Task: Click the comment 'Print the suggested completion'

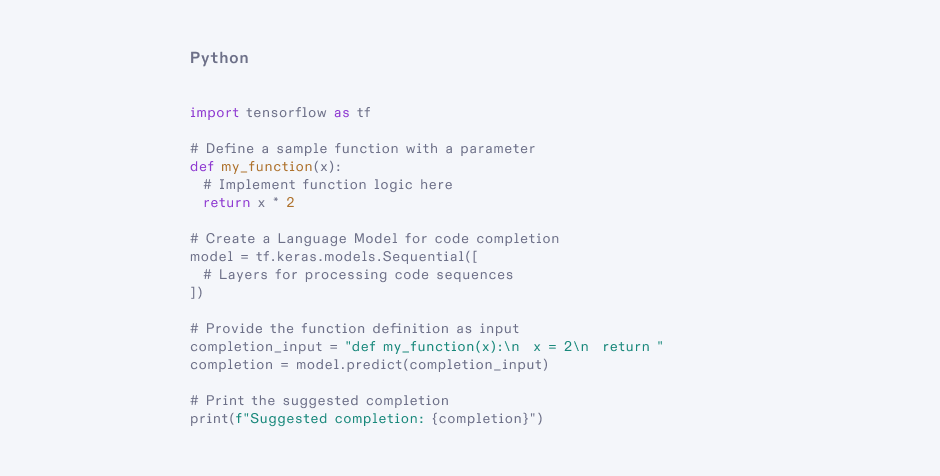Action: pos(319,401)
